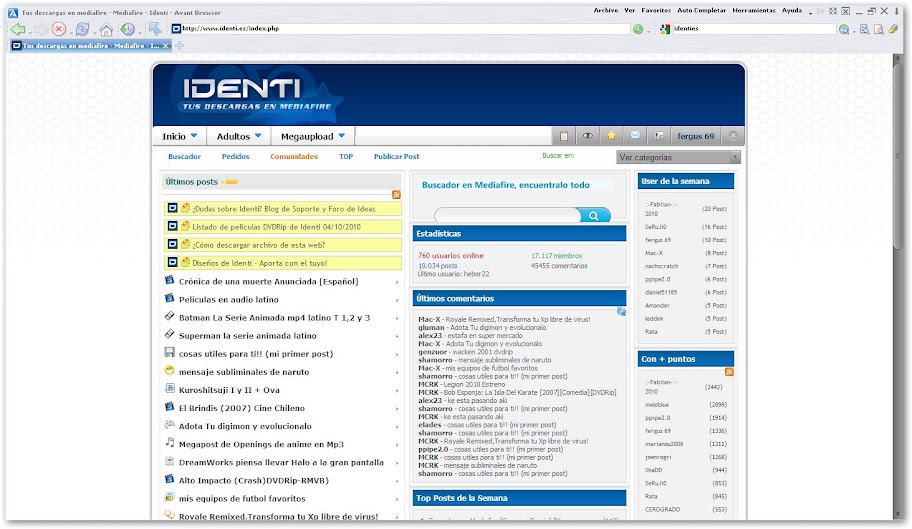This screenshot has width=912, height=529.
Task: Open the Favoritos menu
Action: pyautogui.click(x=656, y=10)
